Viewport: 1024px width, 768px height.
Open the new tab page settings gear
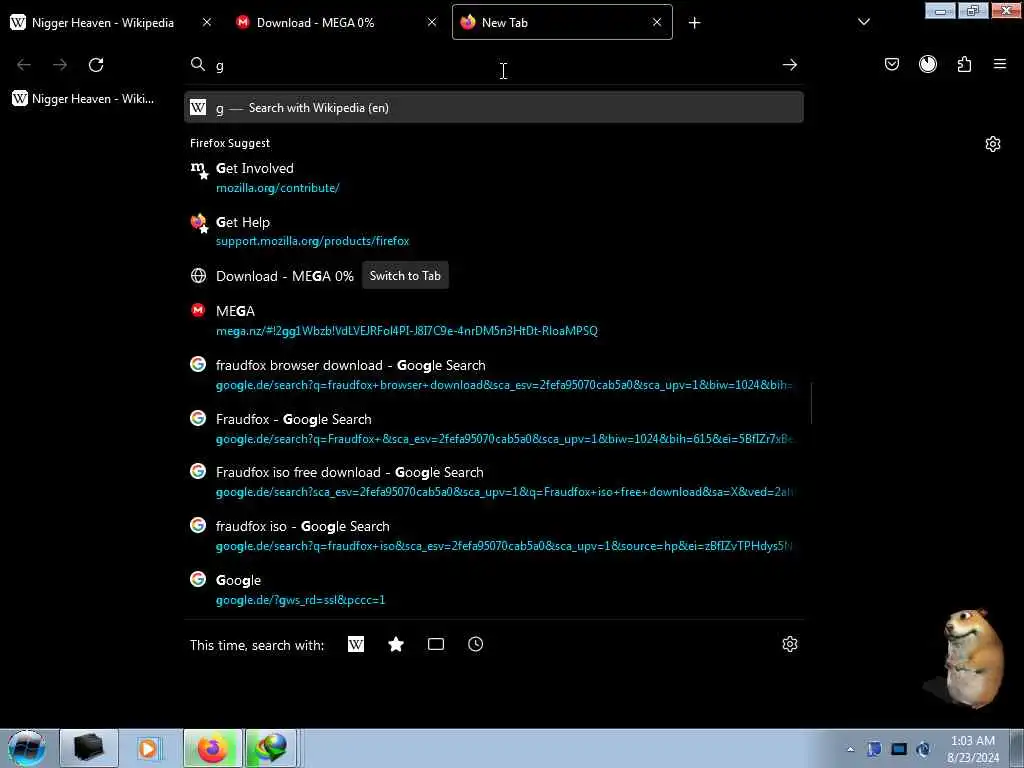(x=993, y=144)
